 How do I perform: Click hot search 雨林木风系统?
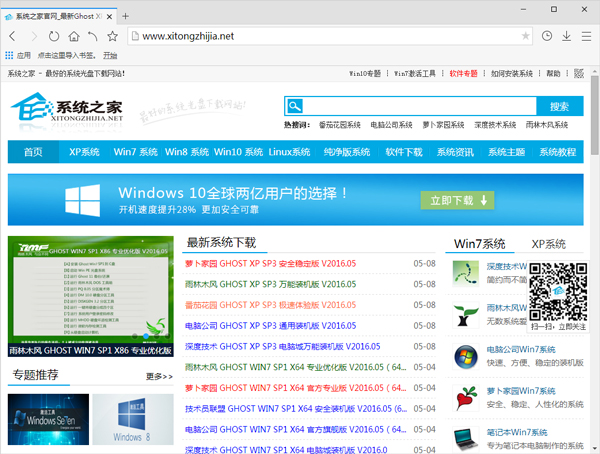point(547,125)
